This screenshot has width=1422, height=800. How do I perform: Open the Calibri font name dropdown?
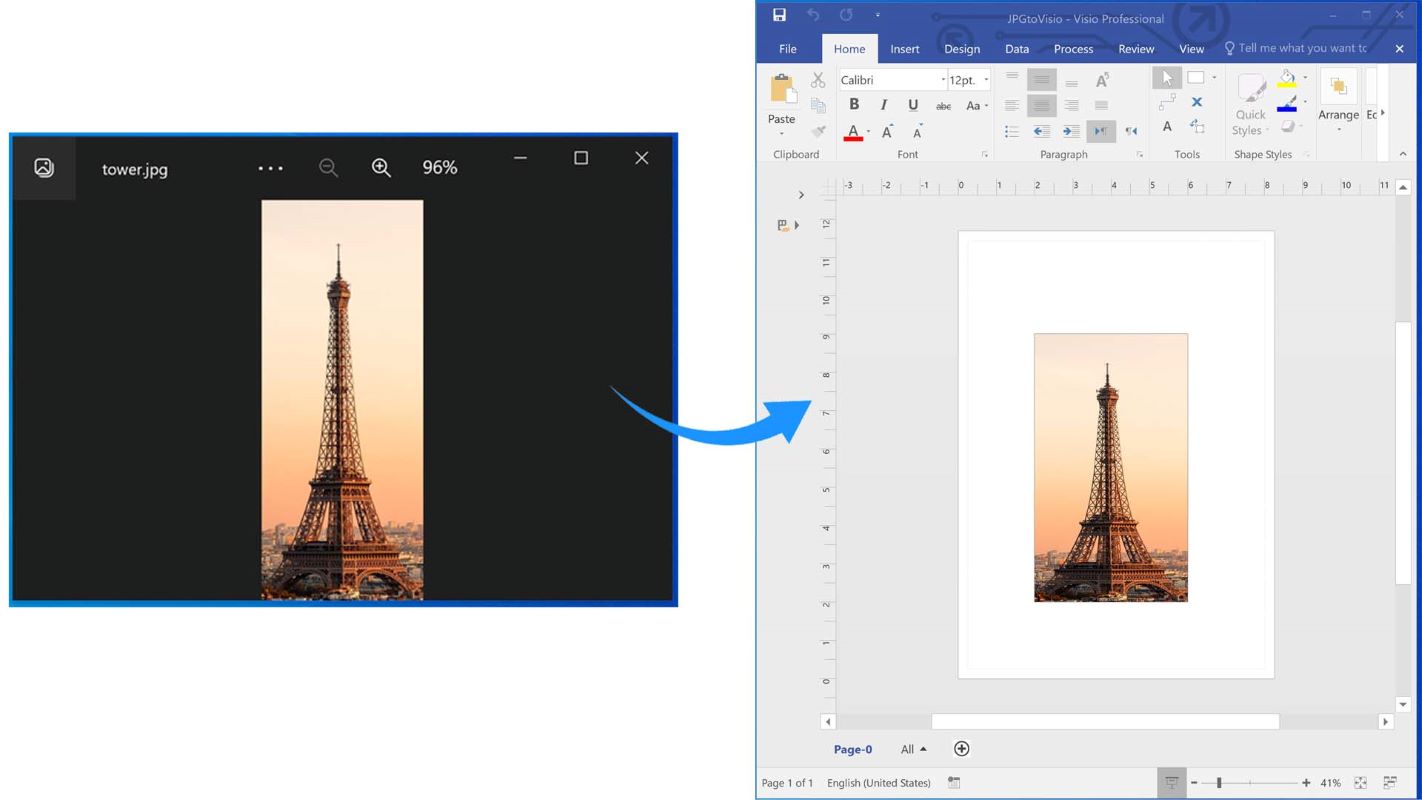pyautogui.click(x=942, y=80)
